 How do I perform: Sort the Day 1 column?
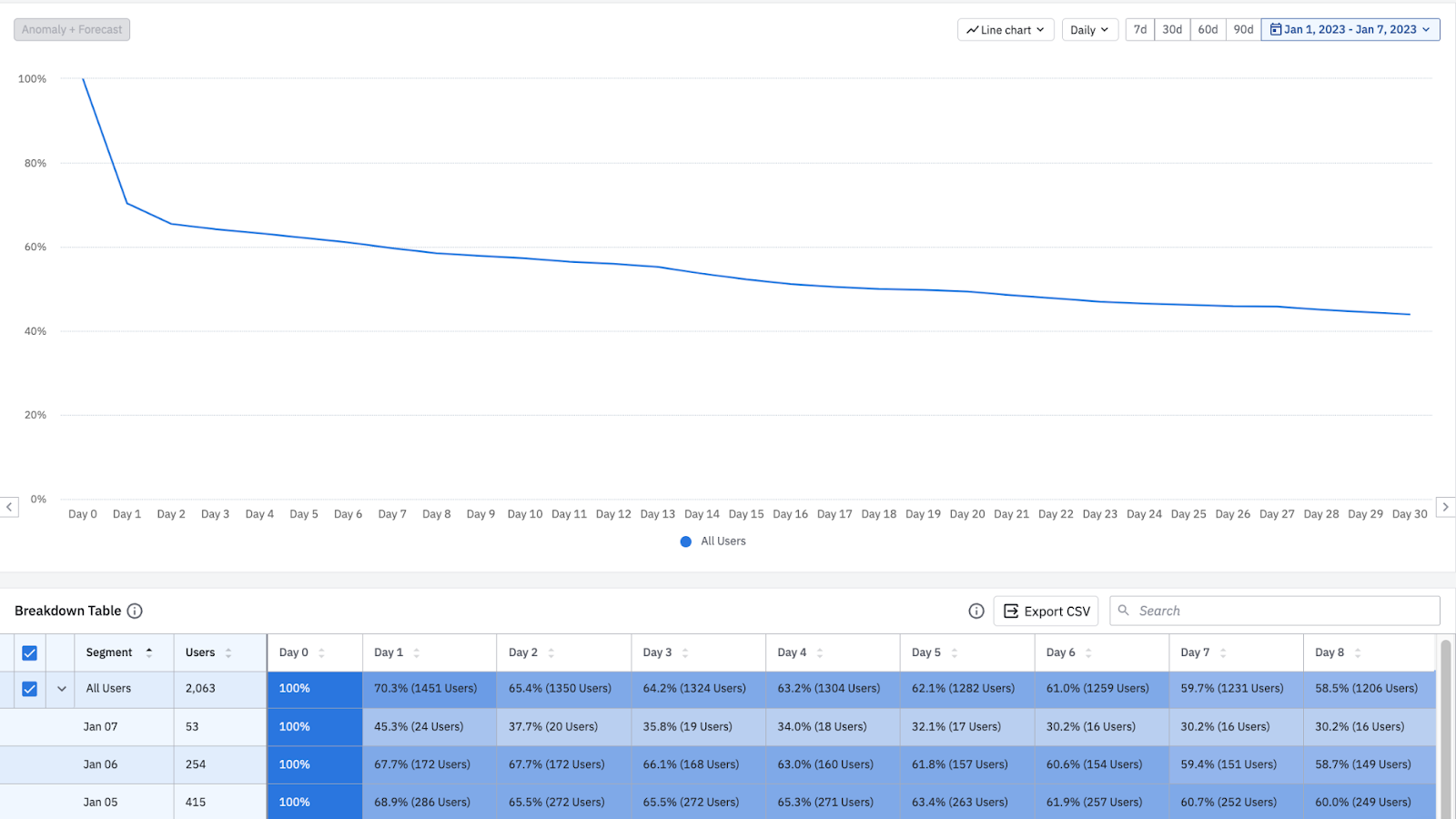click(417, 652)
